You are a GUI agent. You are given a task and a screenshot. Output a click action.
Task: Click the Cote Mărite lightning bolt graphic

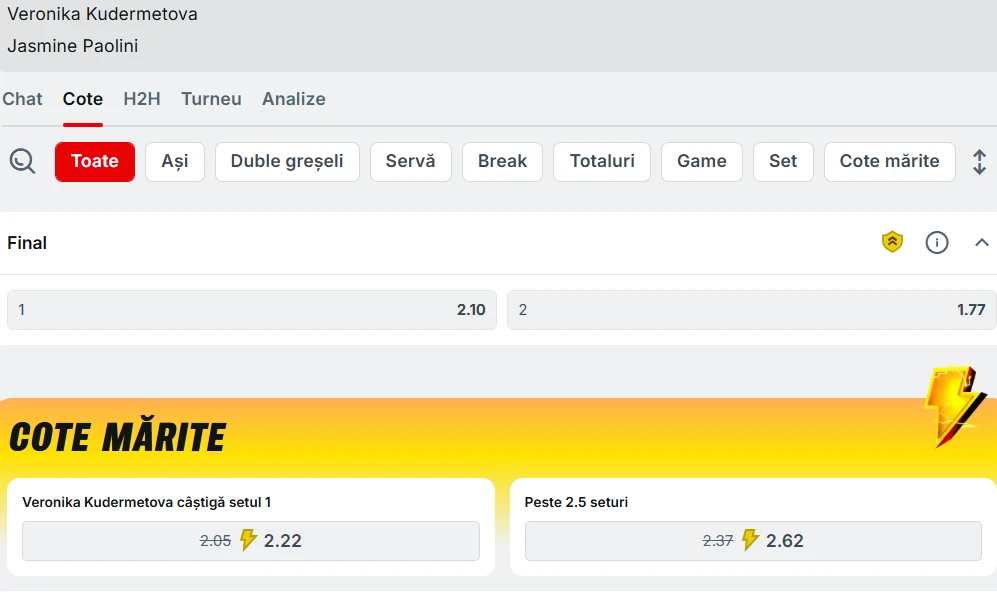(x=956, y=406)
